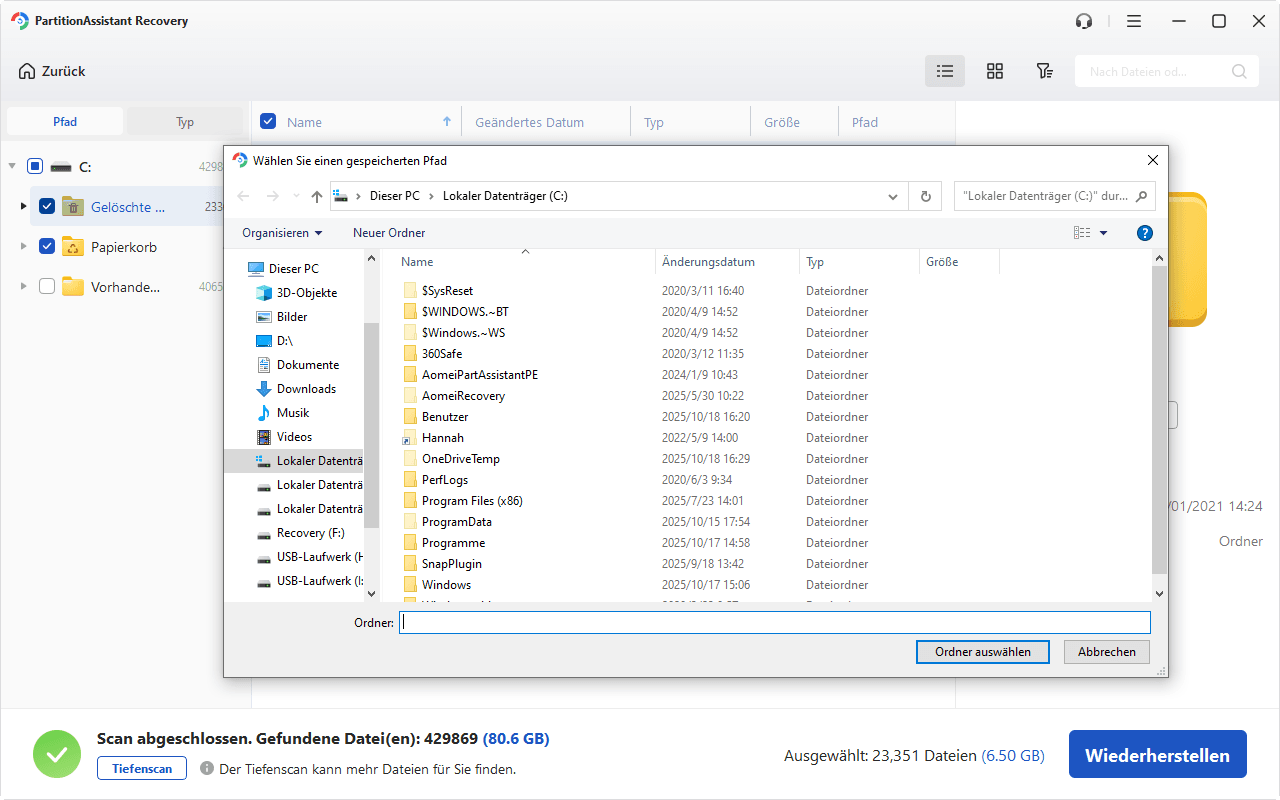The image size is (1280, 800).
Task: Expand the Vorhande... tree node
Action: pos(23,287)
